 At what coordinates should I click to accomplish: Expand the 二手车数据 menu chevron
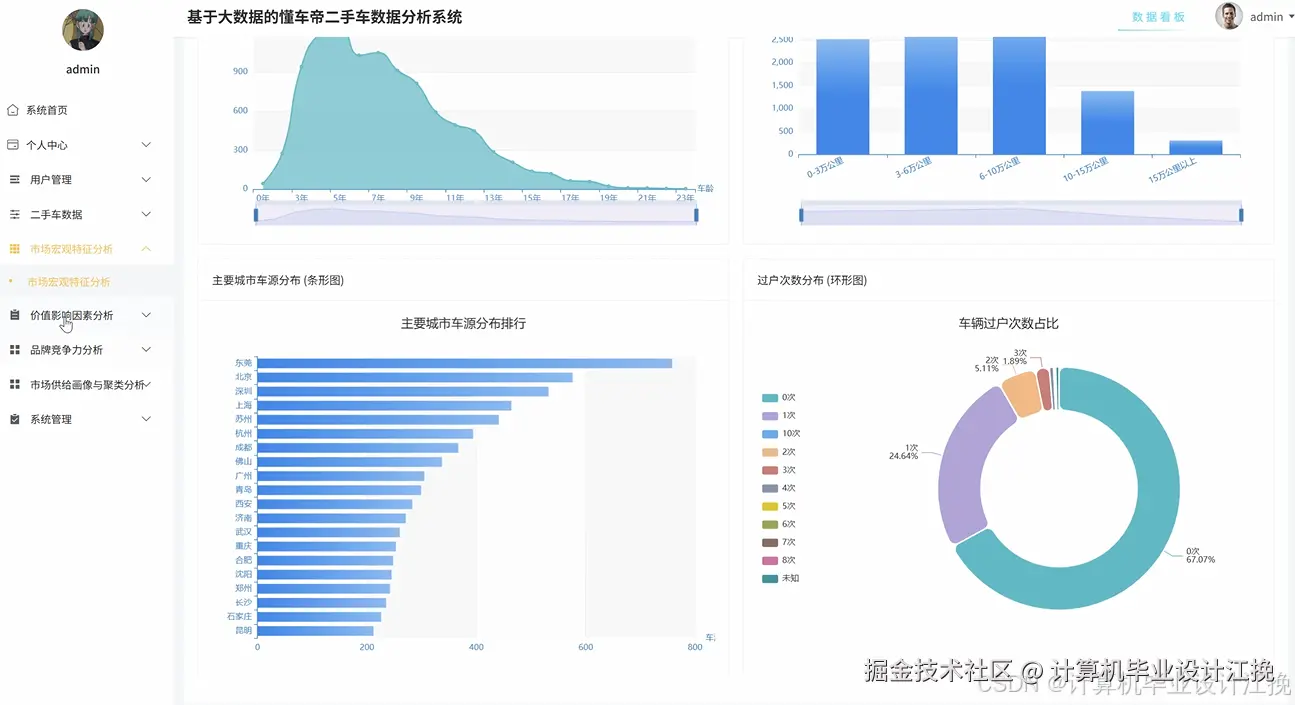click(146, 214)
